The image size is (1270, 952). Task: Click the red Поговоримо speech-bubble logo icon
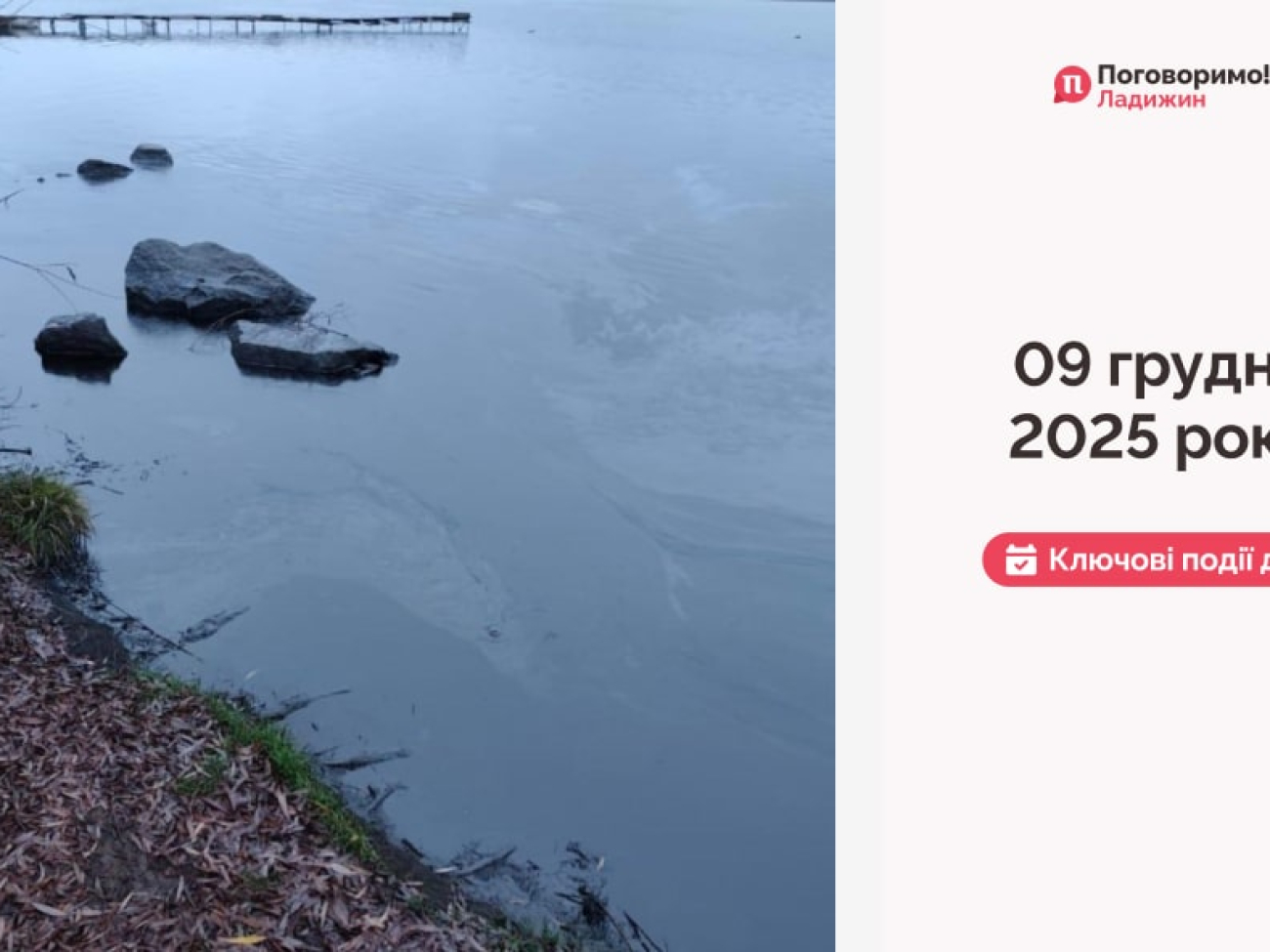tap(1072, 85)
